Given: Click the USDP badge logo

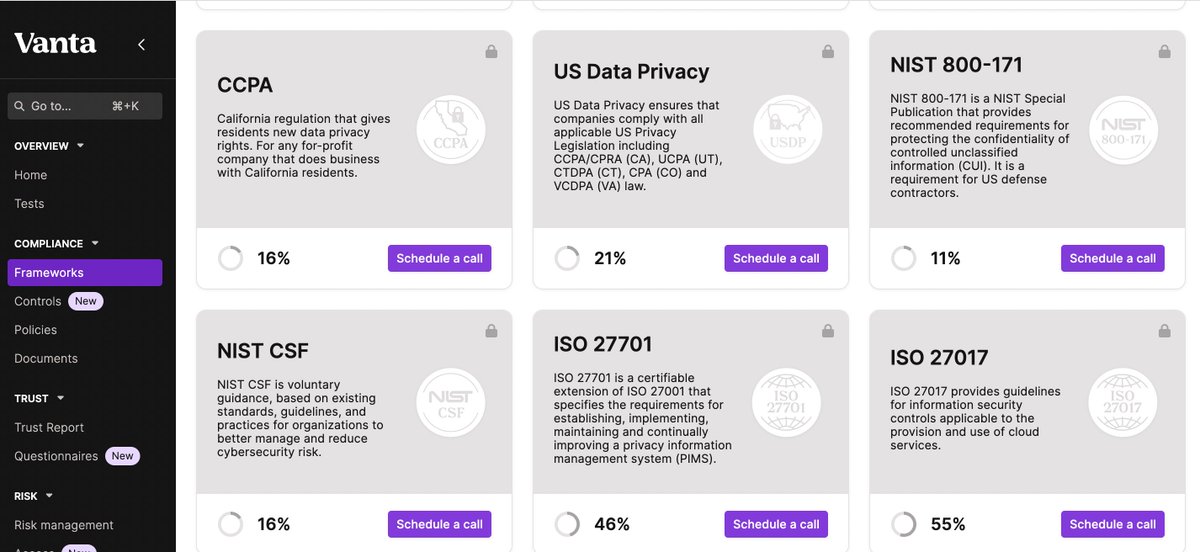Looking at the screenshot, I should pyautogui.click(x=787, y=131).
